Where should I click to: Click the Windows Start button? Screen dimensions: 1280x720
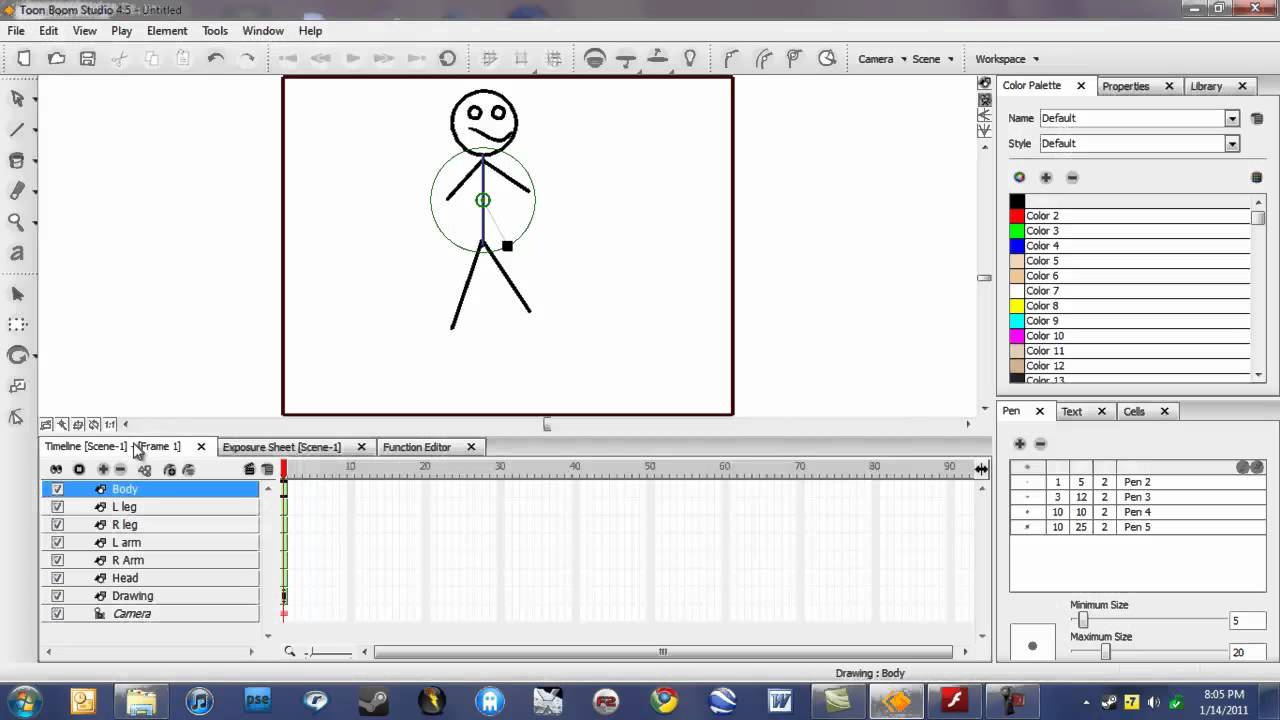pos(24,700)
